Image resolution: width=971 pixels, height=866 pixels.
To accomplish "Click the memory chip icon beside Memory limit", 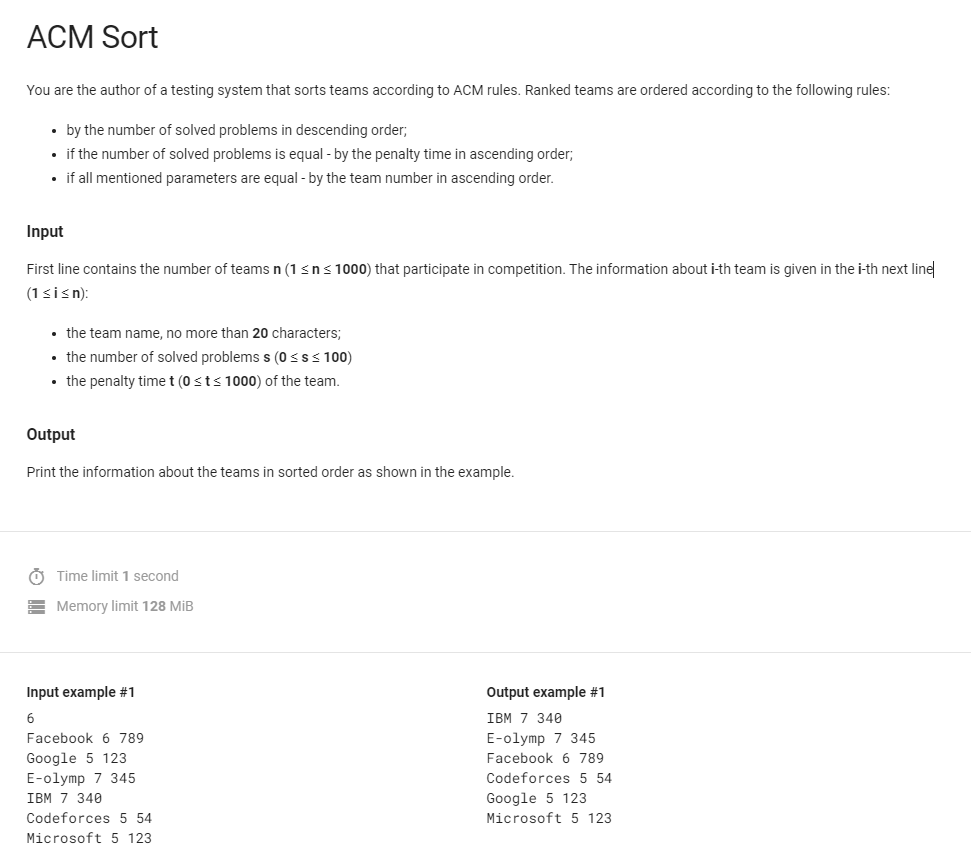I will coord(36,607).
